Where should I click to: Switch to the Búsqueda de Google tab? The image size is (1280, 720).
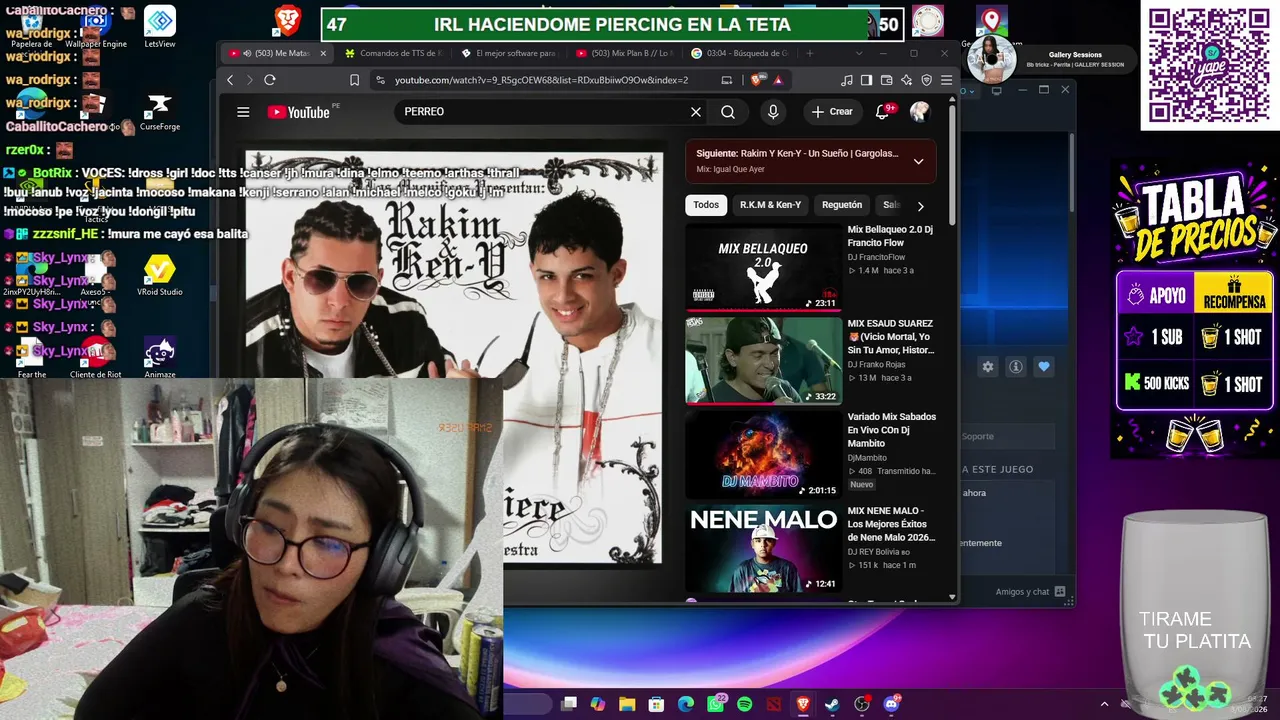pyautogui.click(x=742, y=53)
